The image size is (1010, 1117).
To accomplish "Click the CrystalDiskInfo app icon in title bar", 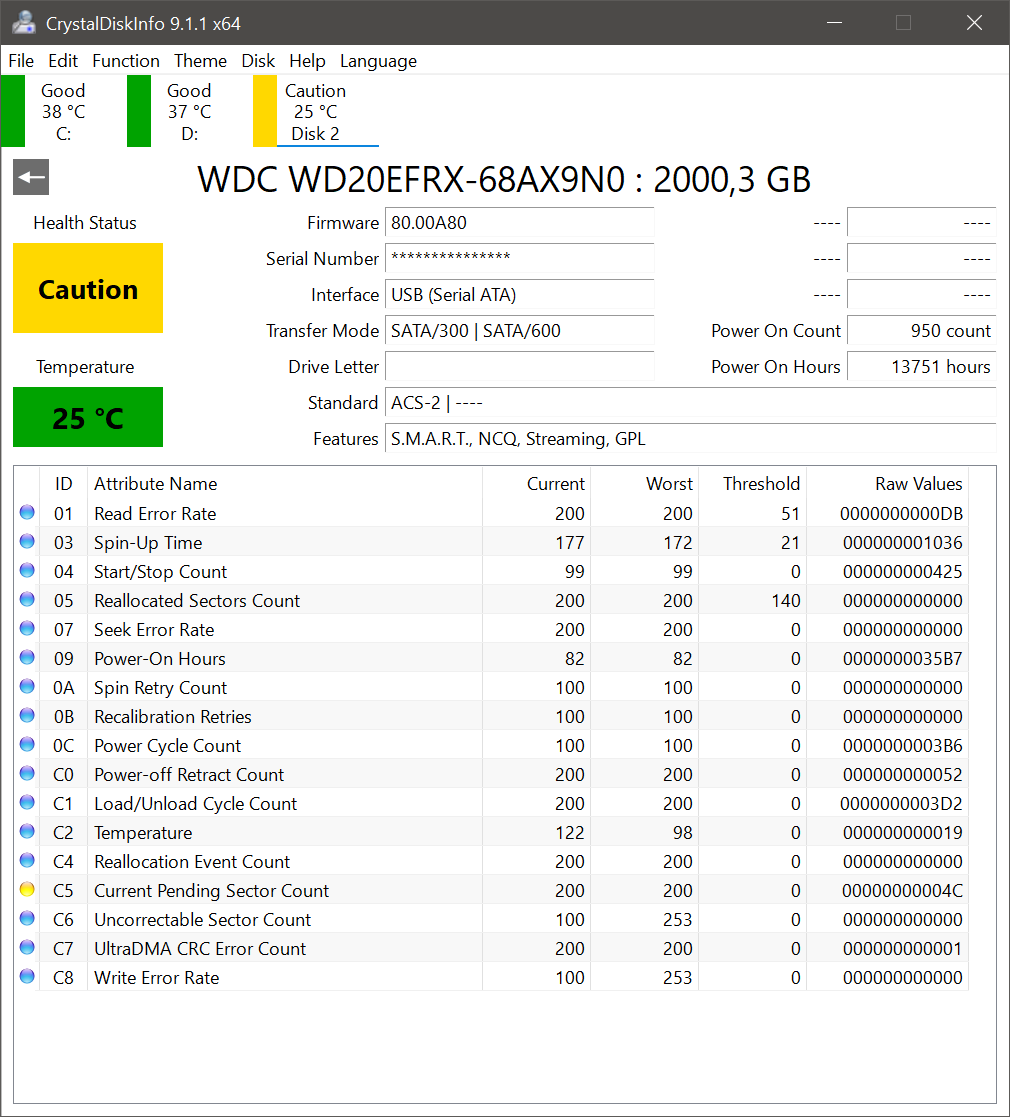I will pos(24,23).
